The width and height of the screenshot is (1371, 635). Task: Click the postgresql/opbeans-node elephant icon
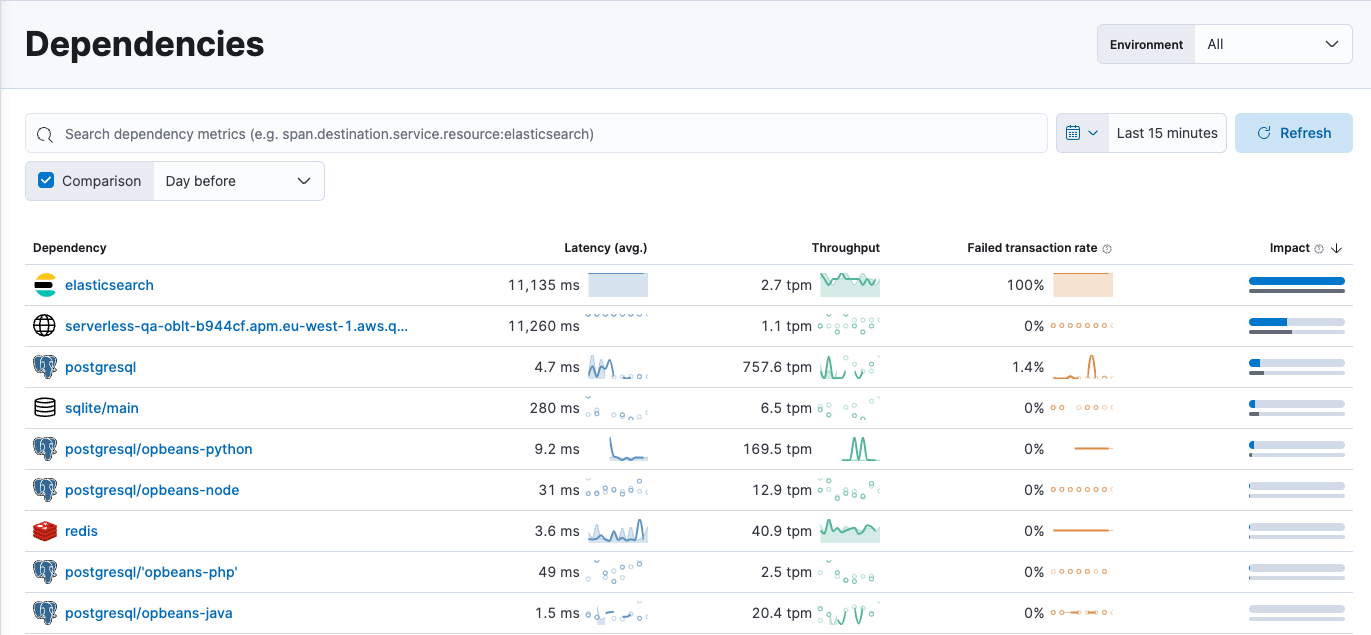pyautogui.click(x=45, y=490)
